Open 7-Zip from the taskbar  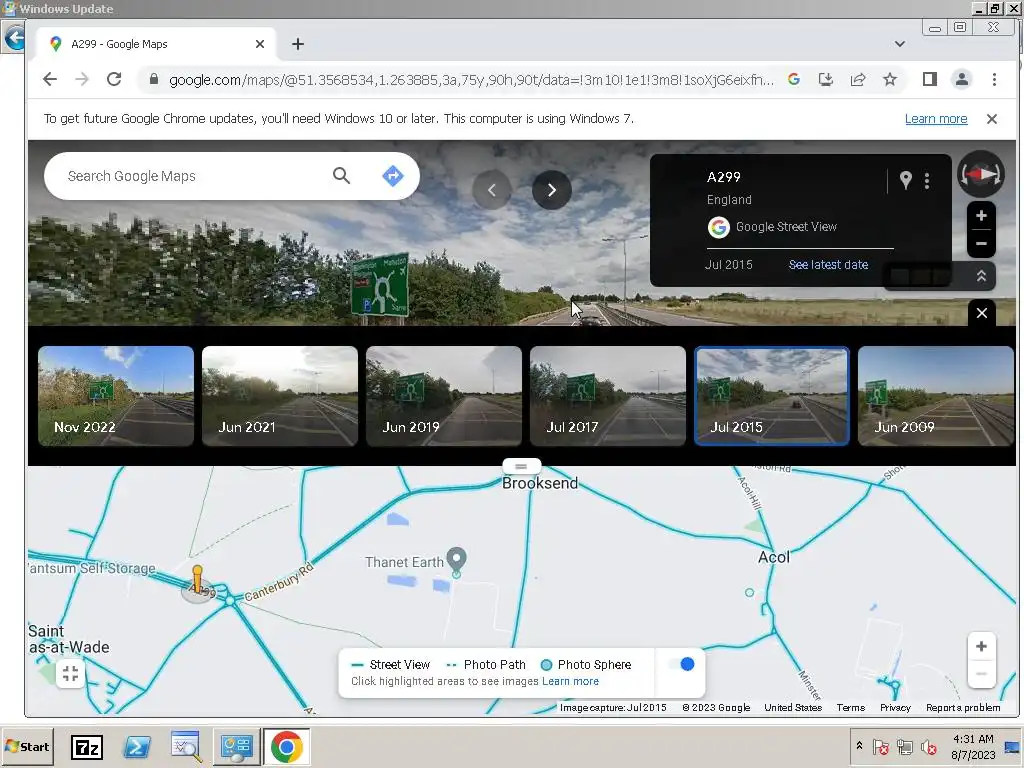pyautogui.click(x=87, y=746)
